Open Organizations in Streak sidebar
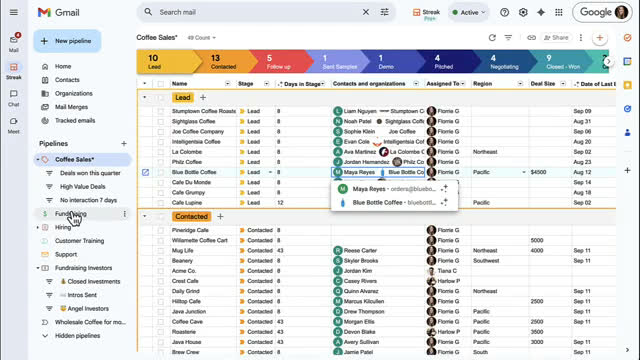Image resolution: width=640 pixels, height=360 pixels. click(73, 93)
